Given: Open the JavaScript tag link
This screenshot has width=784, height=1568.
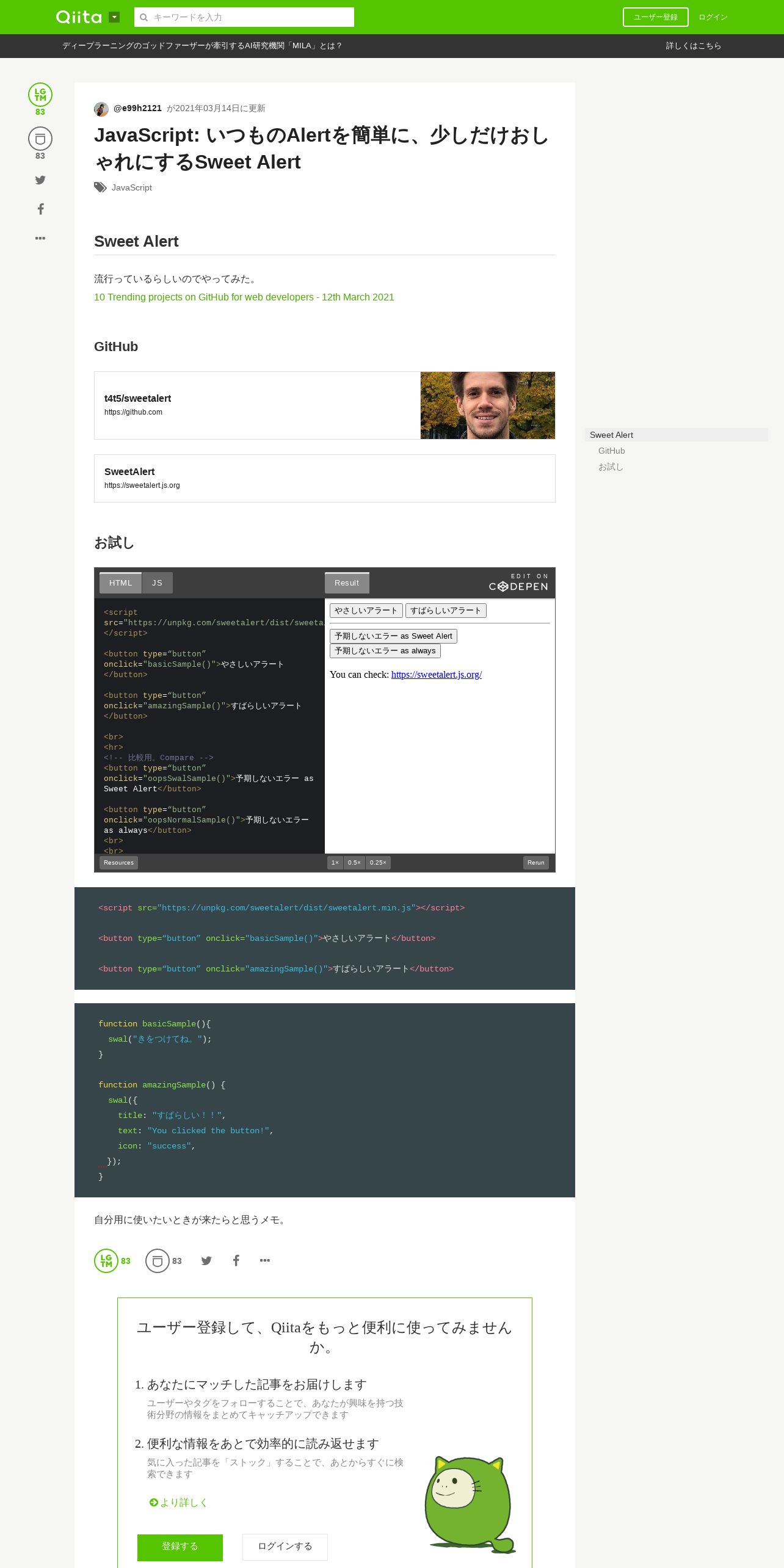Looking at the screenshot, I should pos(132,187).
